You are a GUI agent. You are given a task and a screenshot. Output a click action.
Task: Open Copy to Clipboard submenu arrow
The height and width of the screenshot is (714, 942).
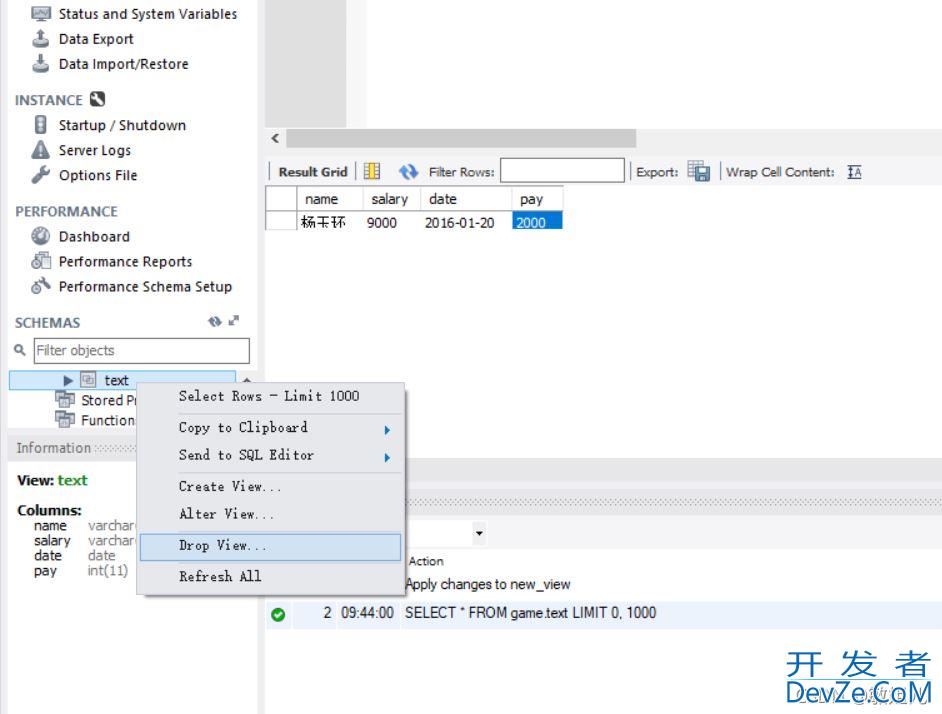click(387, 430)
